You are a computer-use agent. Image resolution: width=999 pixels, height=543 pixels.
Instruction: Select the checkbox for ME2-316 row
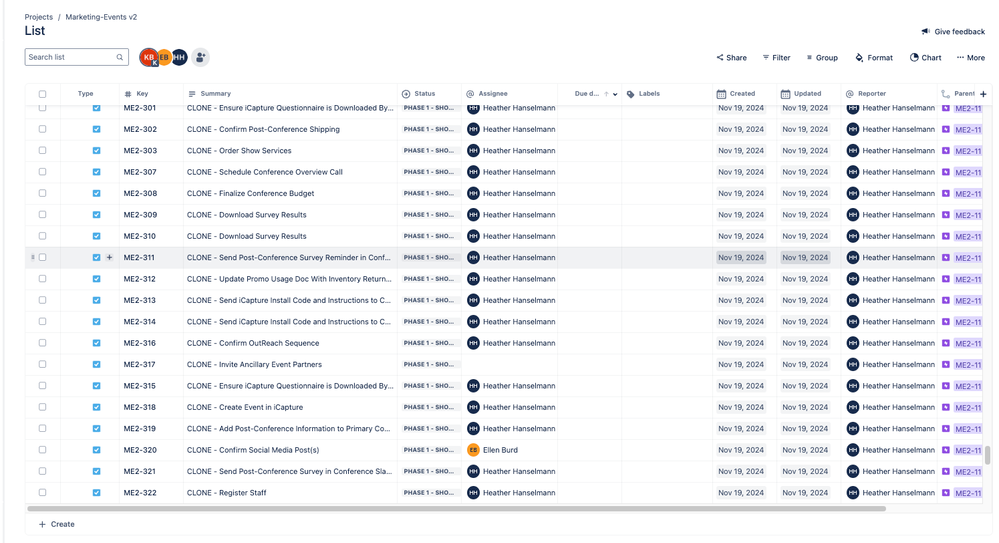tap(42, 343)
